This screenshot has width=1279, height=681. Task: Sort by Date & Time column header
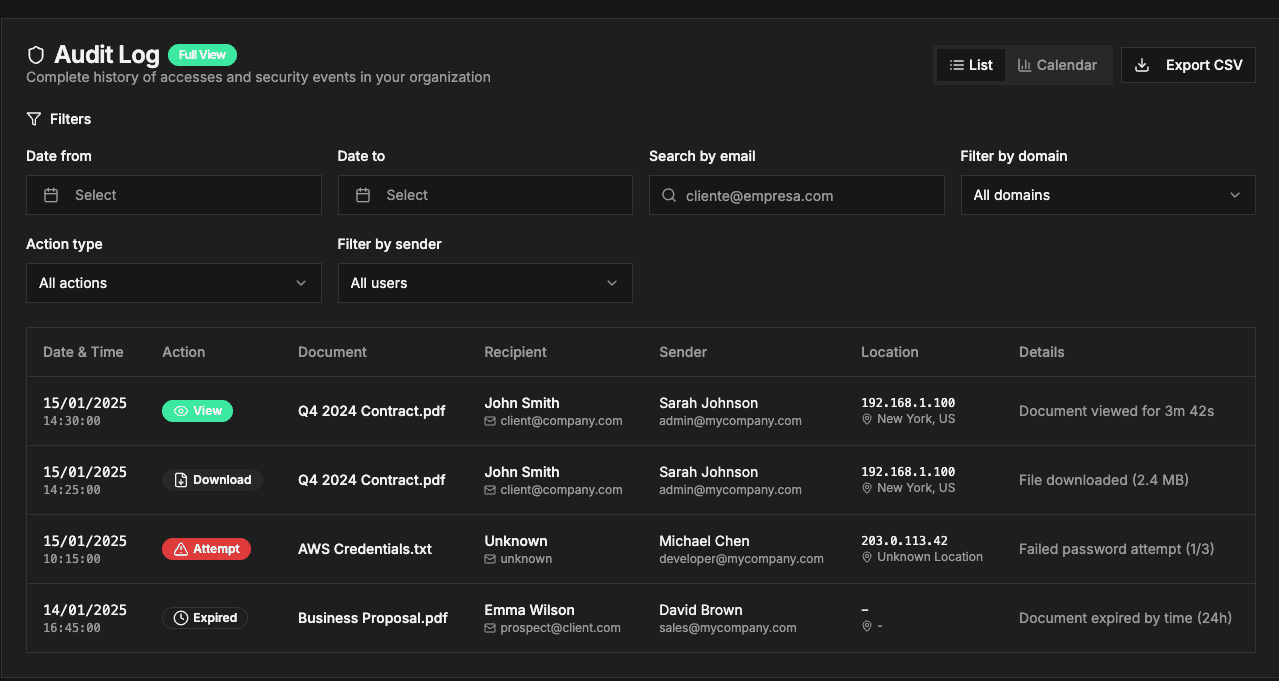point(83,352)
